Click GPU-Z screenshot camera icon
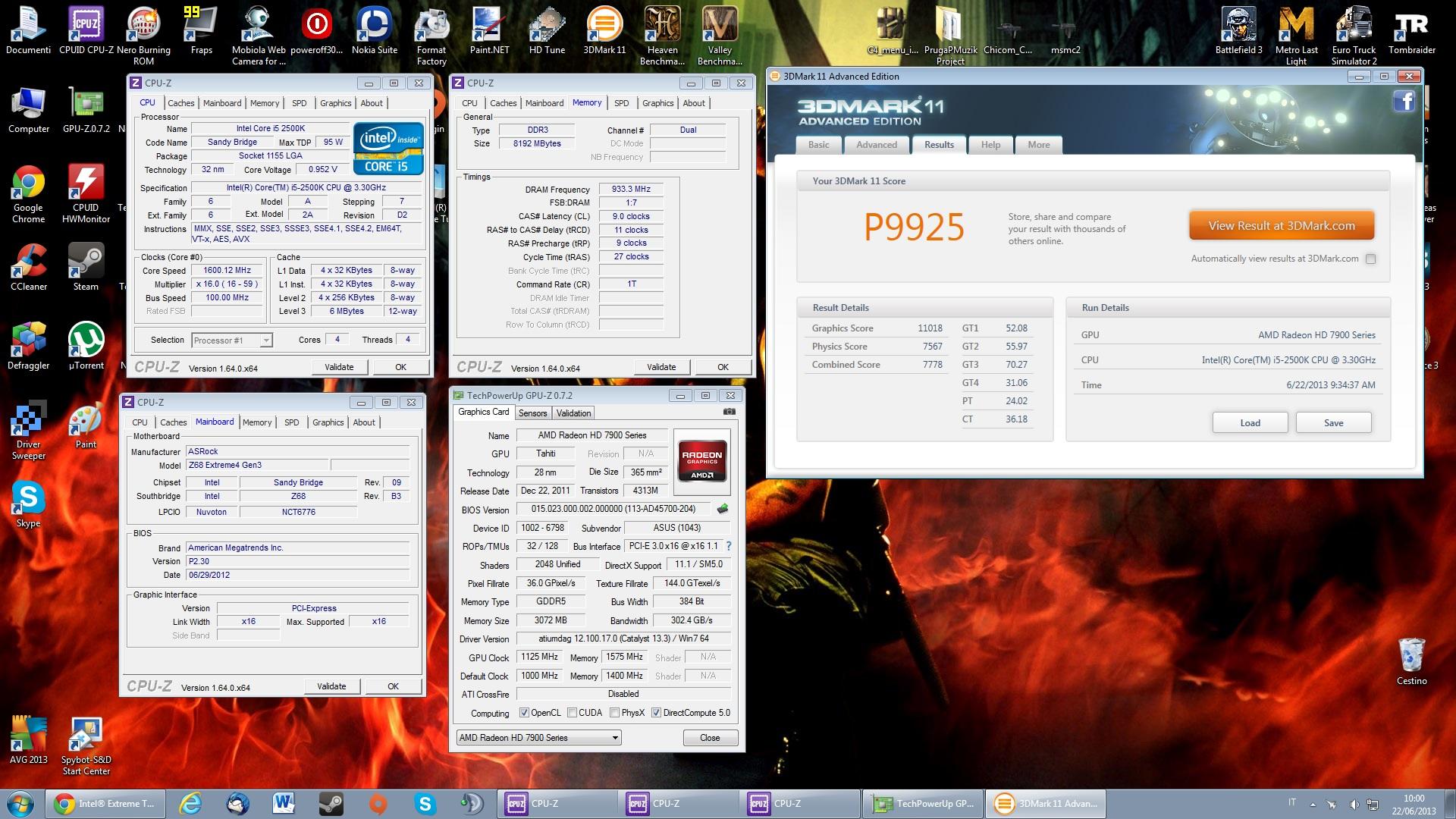Screen dimensions: 1456x819 click(x=729, y=412)
